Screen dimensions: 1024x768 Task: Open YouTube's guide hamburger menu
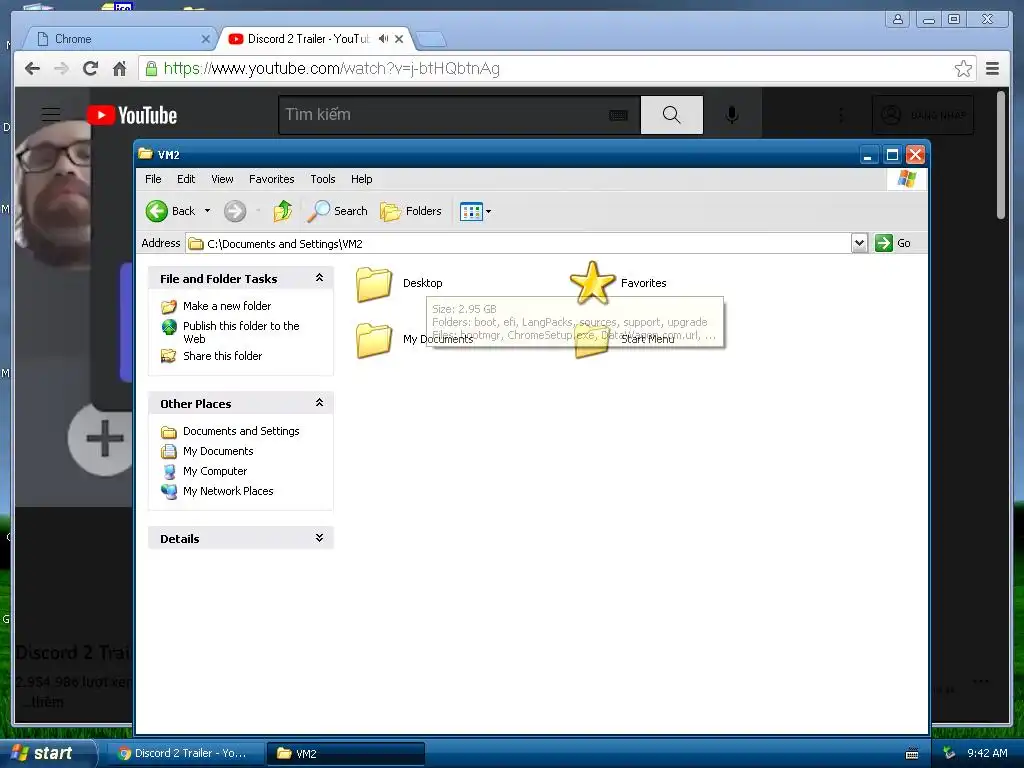[51, 115]
